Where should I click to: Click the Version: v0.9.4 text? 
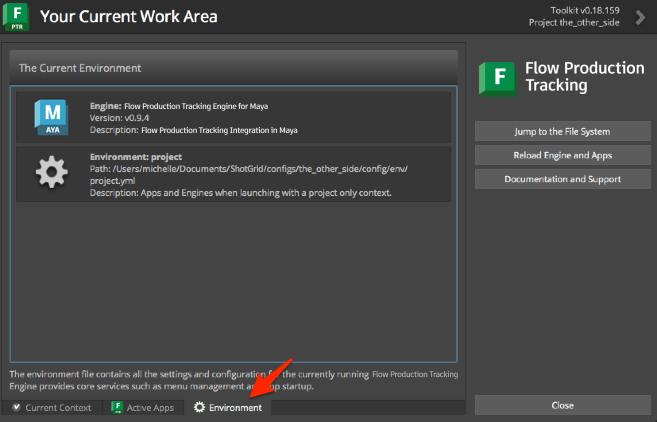tap(119, 118)
